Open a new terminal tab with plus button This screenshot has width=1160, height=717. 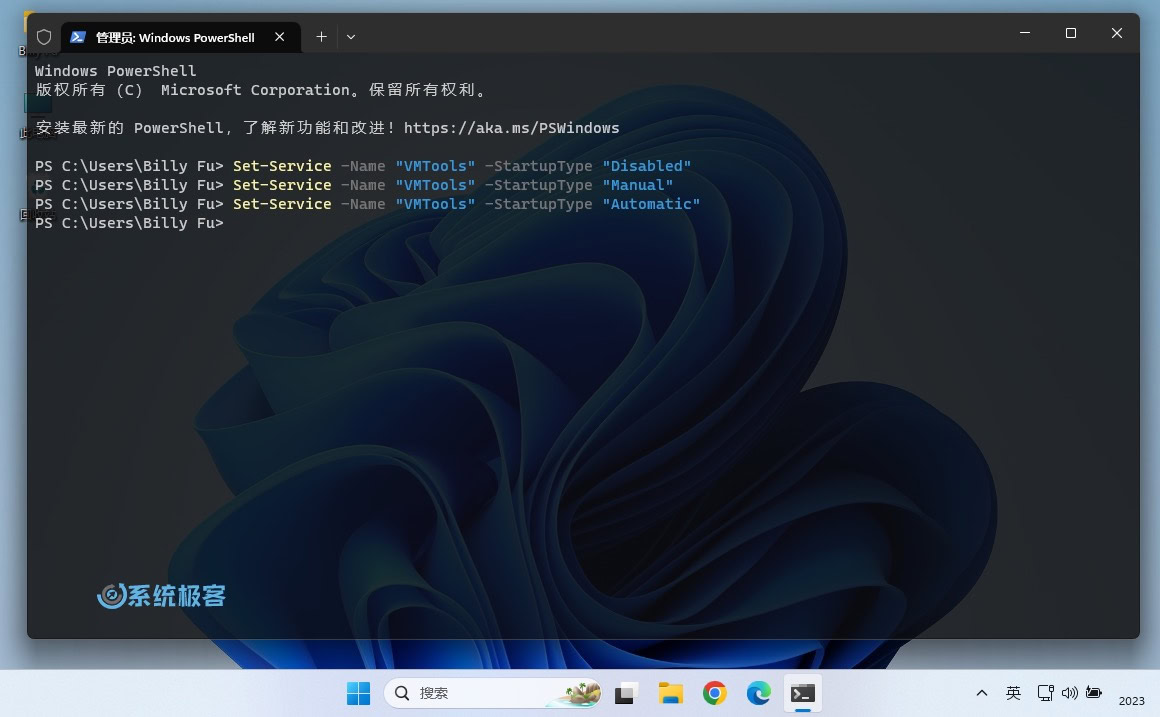(x=321, y=37)
